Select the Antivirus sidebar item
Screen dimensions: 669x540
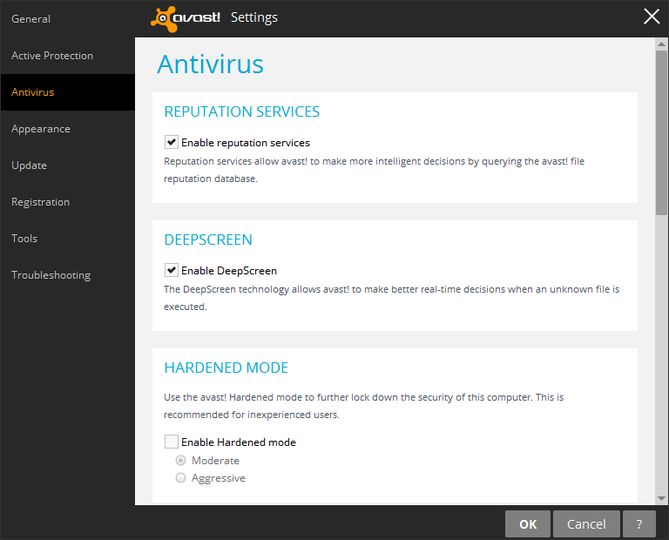(67, 92)
